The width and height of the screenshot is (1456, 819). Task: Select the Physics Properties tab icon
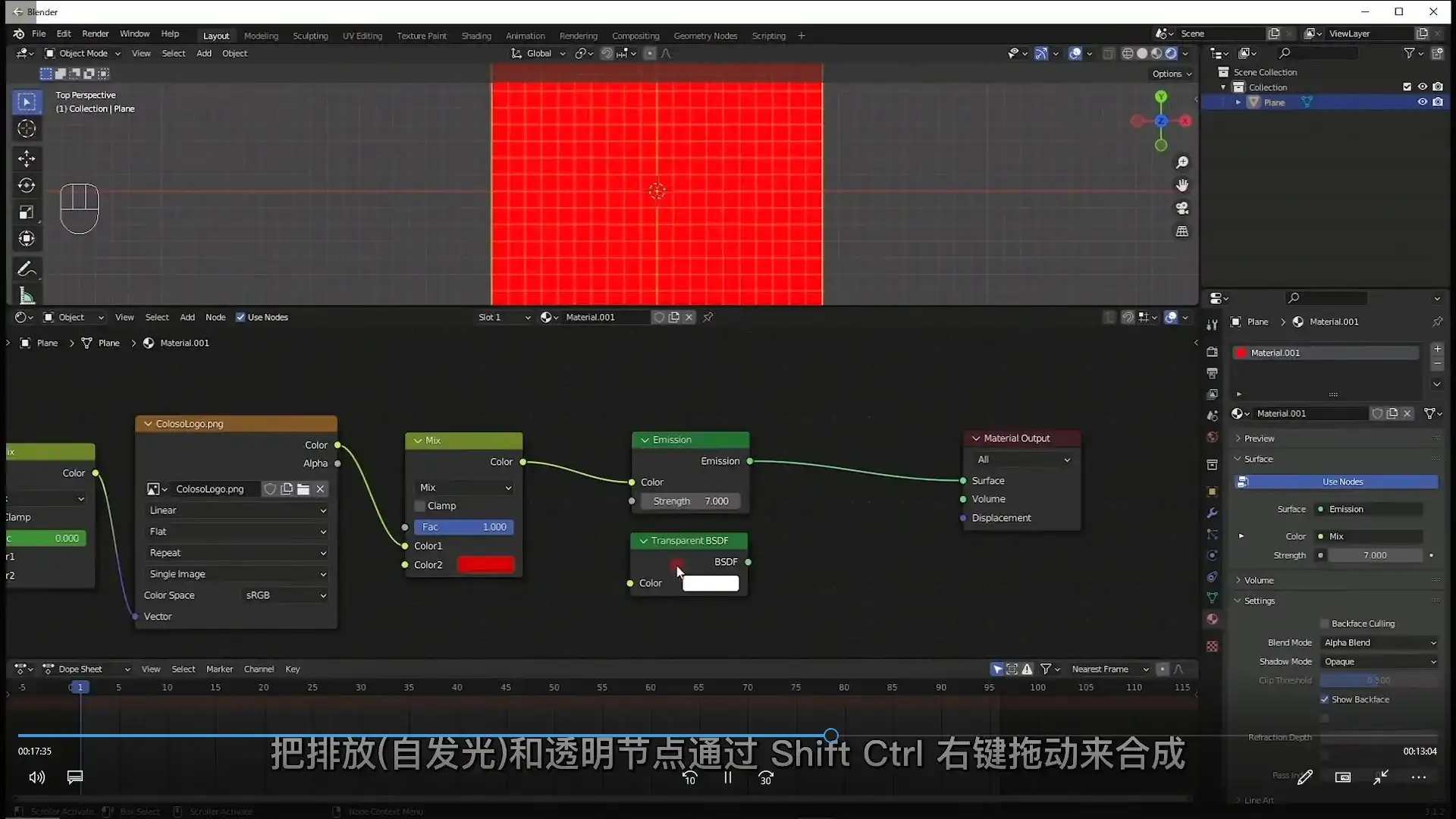tap(1212, 554)
